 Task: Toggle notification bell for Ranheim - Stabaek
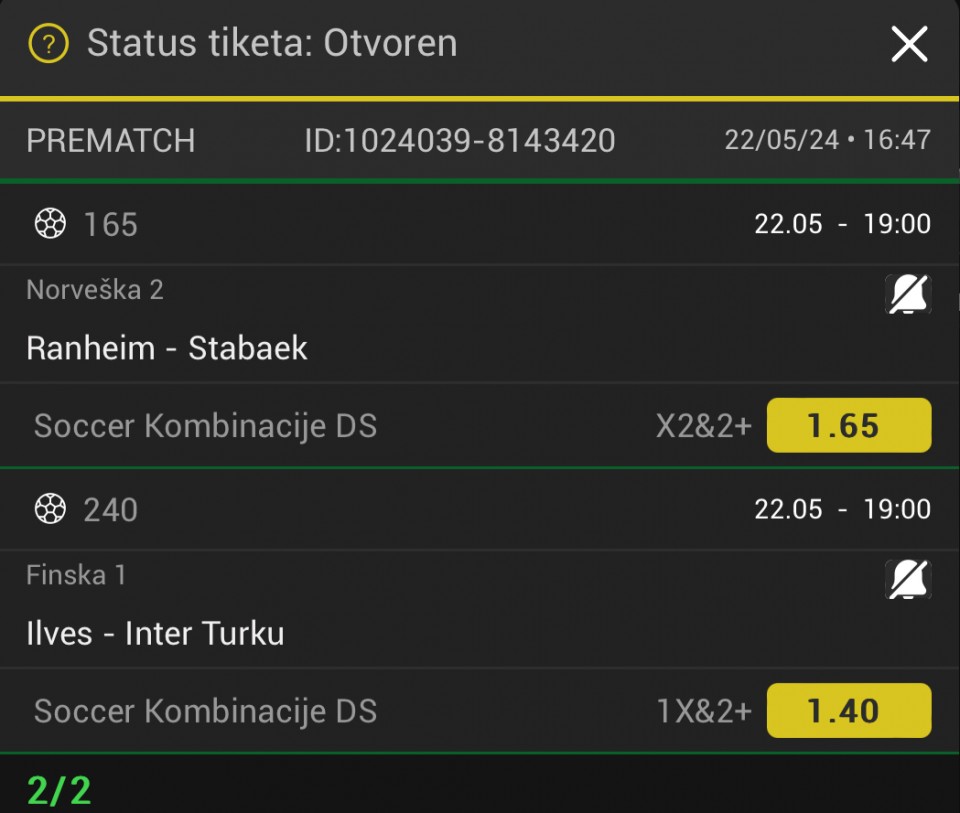(908, 294)
